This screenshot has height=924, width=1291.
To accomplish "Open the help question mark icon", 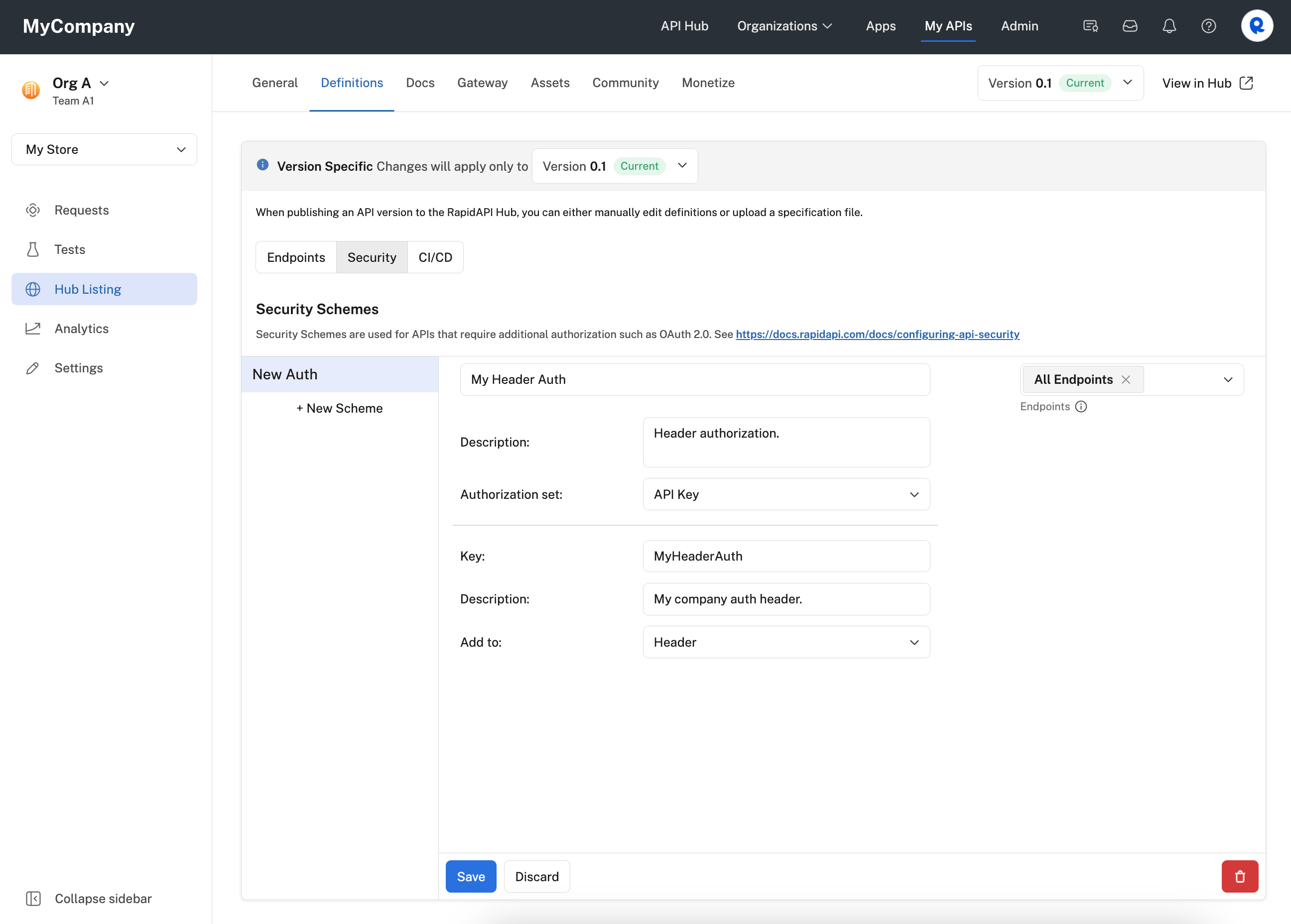I will click(x=1208, y=26).
